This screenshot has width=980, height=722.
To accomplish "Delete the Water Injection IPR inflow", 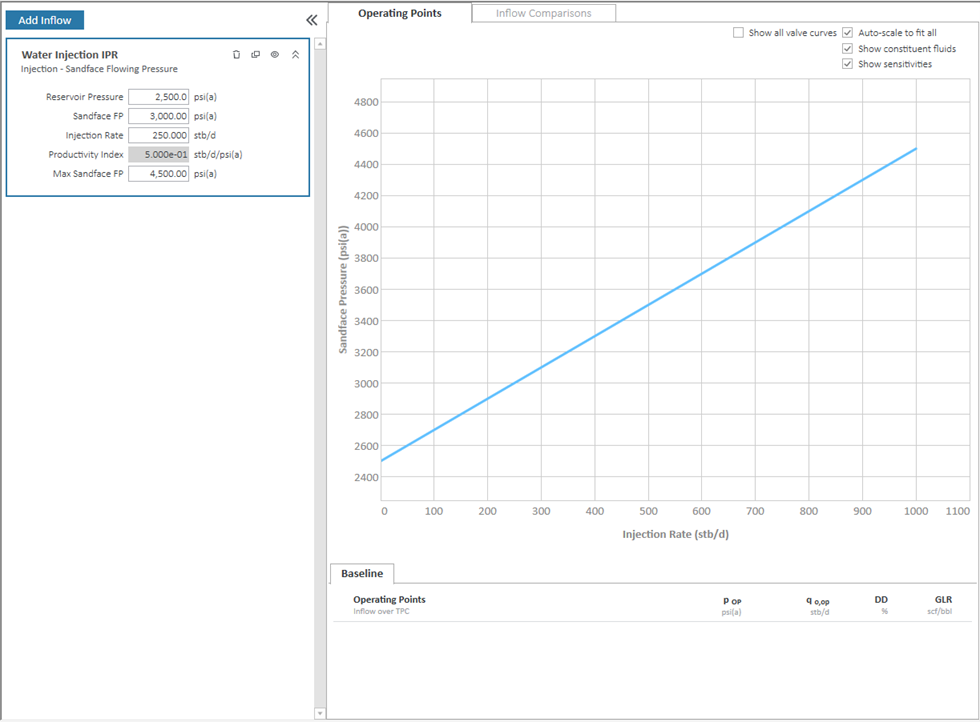I will [236, 55].
